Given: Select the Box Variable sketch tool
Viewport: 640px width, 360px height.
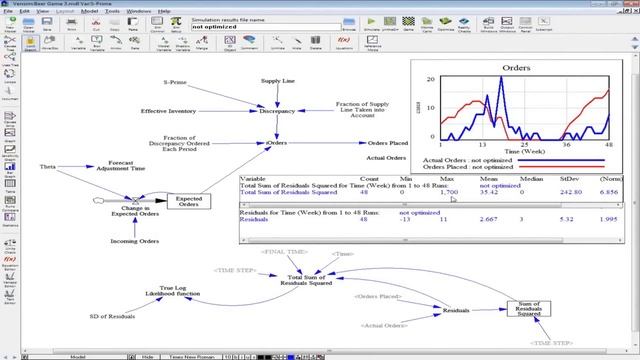Looking at the screenshot, I should coord(97,43).
